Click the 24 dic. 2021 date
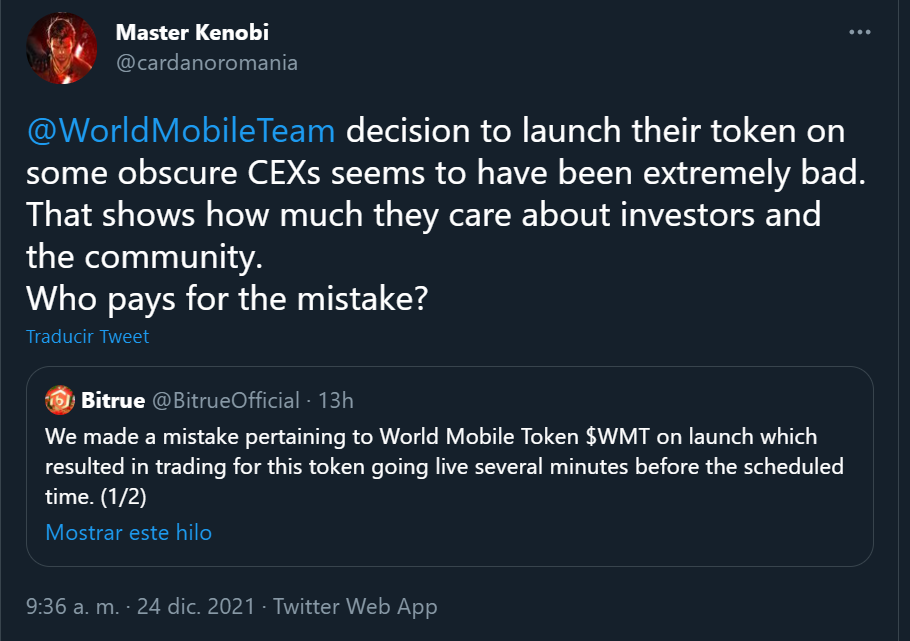This screenshot has width=910, height=641. 196,606
